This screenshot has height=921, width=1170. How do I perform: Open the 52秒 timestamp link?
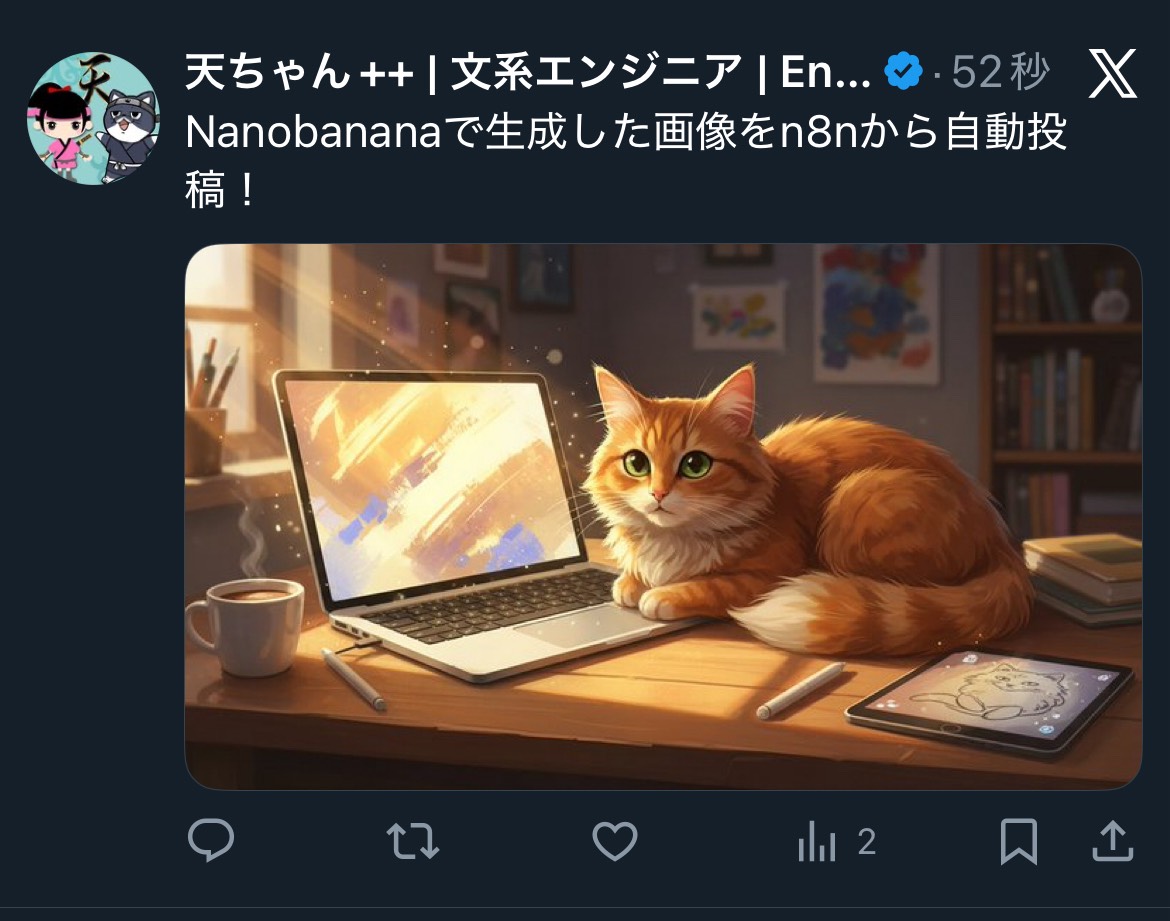(1001, 72)
